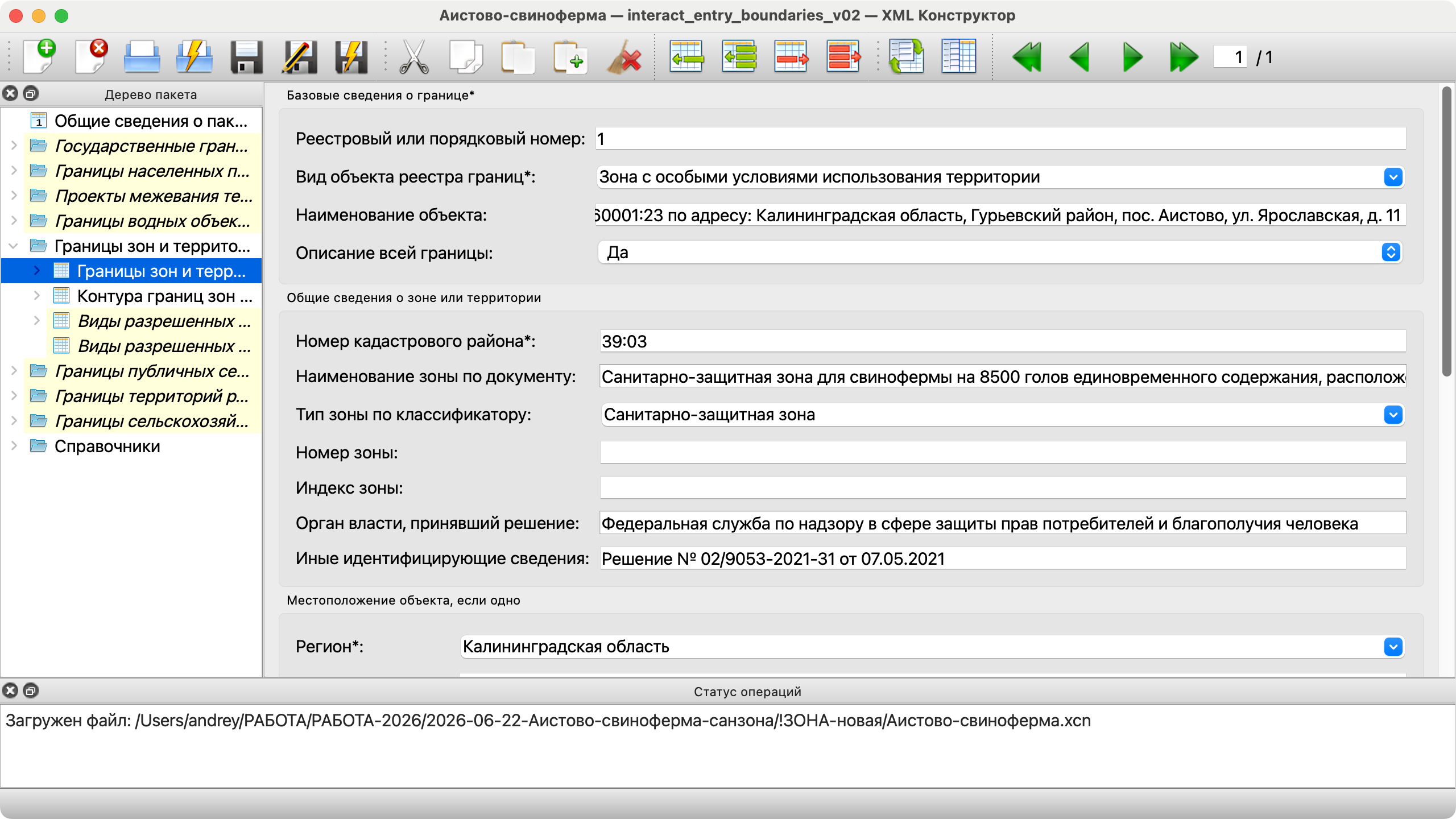
Task: Click the refresh tables icon with green arrows
Action: pyautogui.click(x=906, y=56)
